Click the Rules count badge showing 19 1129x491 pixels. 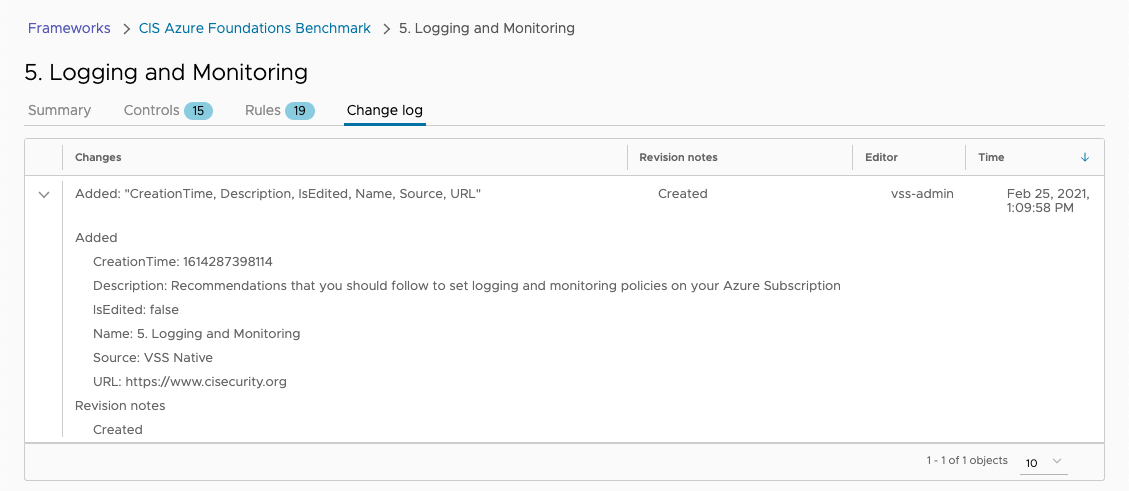300,111
